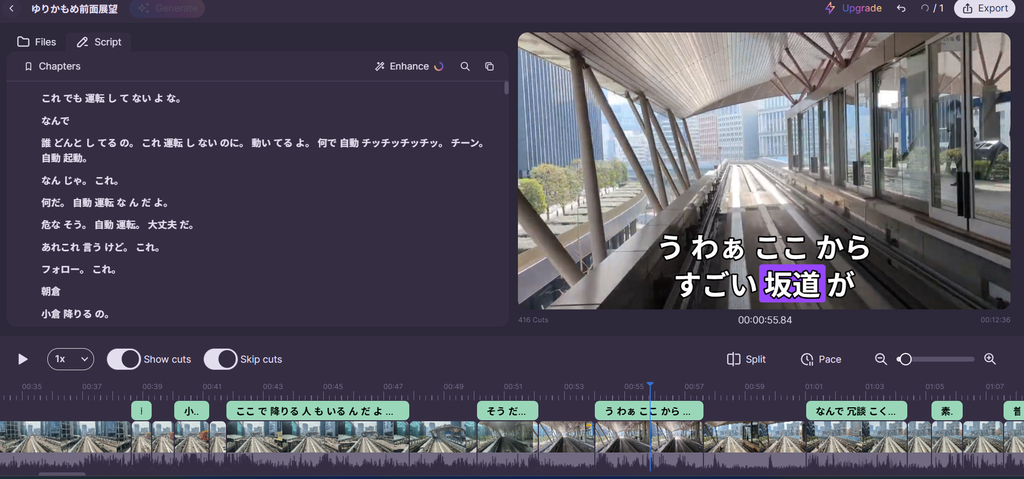Undo the last action
Image resolution: width=1024 pixels, height=479 pixels.
pos(901,8)
